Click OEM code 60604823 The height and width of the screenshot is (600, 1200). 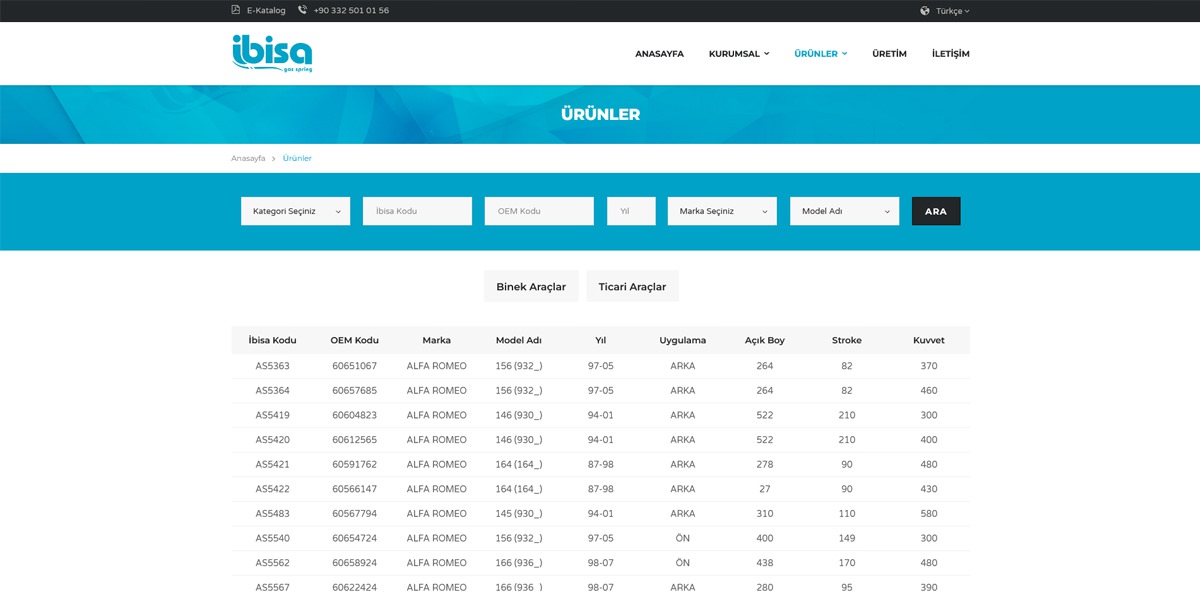(x=355, y=415)
